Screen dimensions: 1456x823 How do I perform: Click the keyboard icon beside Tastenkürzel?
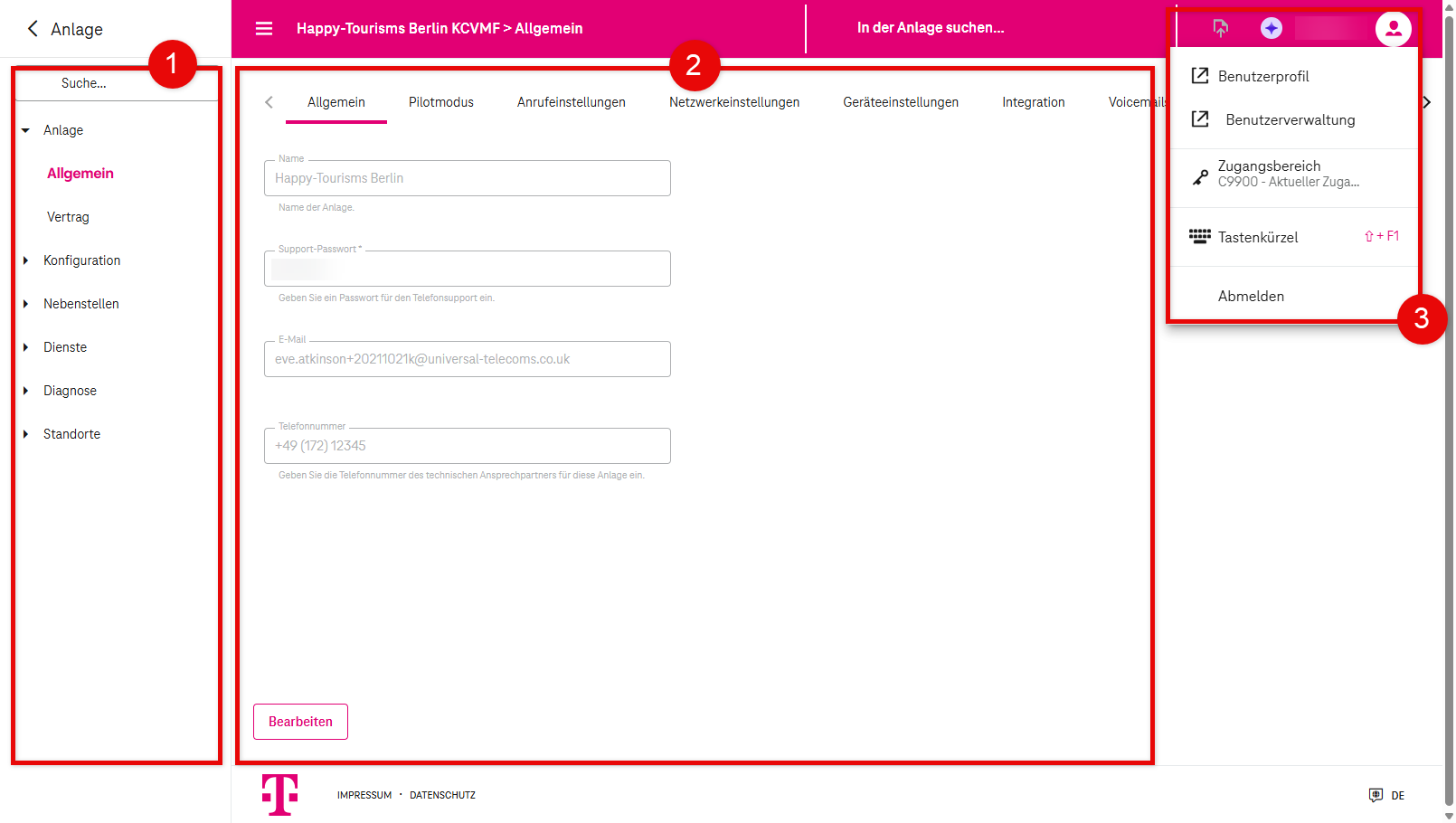pyautogui.click(x=1199, y=237)
